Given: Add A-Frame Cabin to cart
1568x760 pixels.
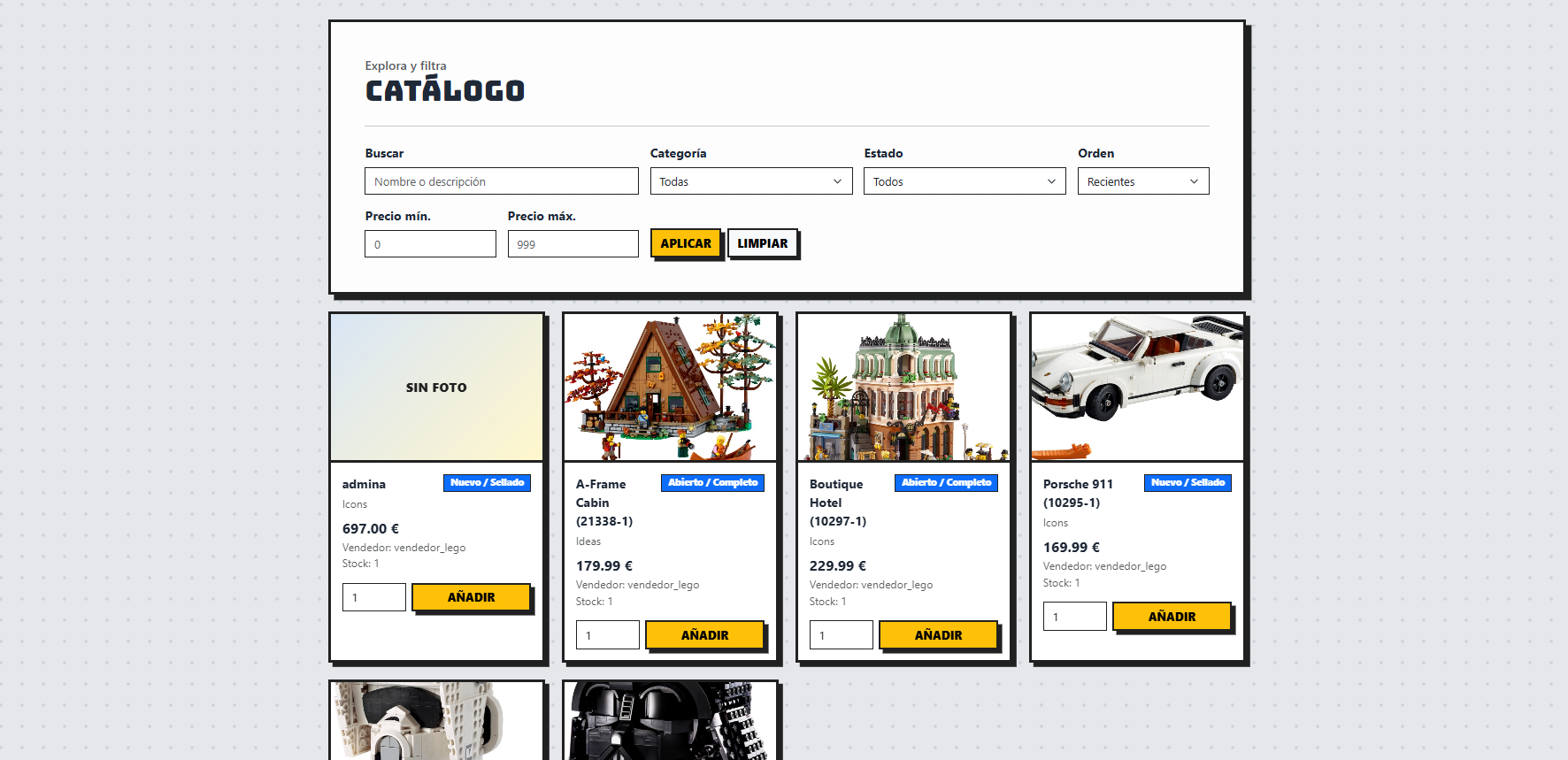Looking at the screenshot, I should tap(704, 635).
